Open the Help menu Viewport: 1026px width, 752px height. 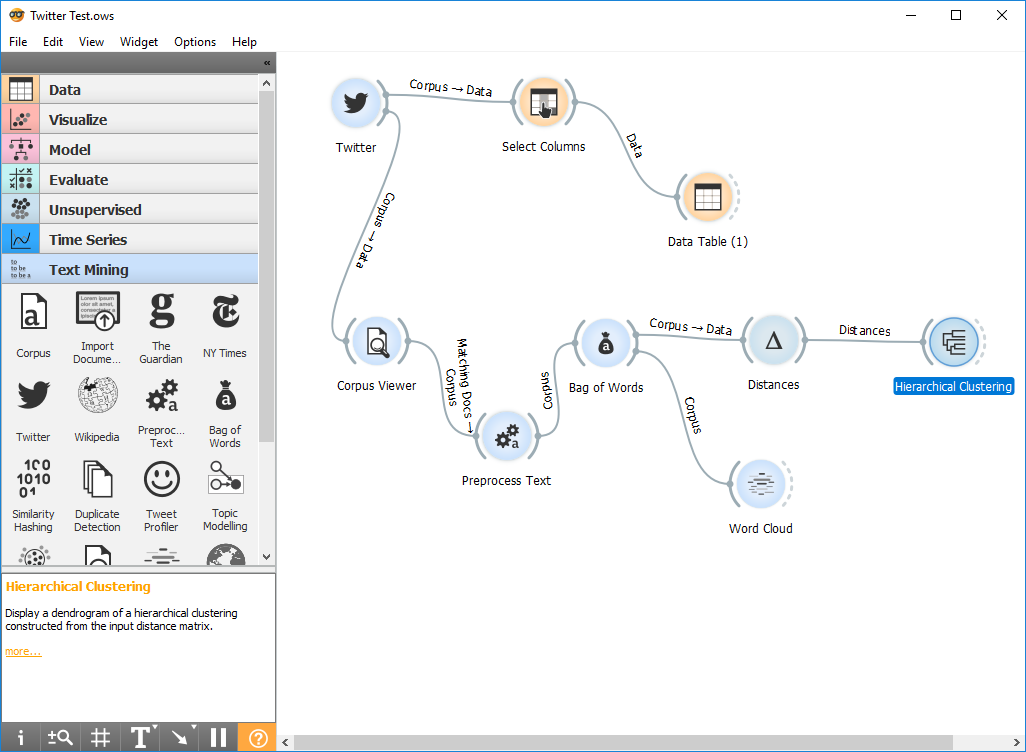pos(244,42)
